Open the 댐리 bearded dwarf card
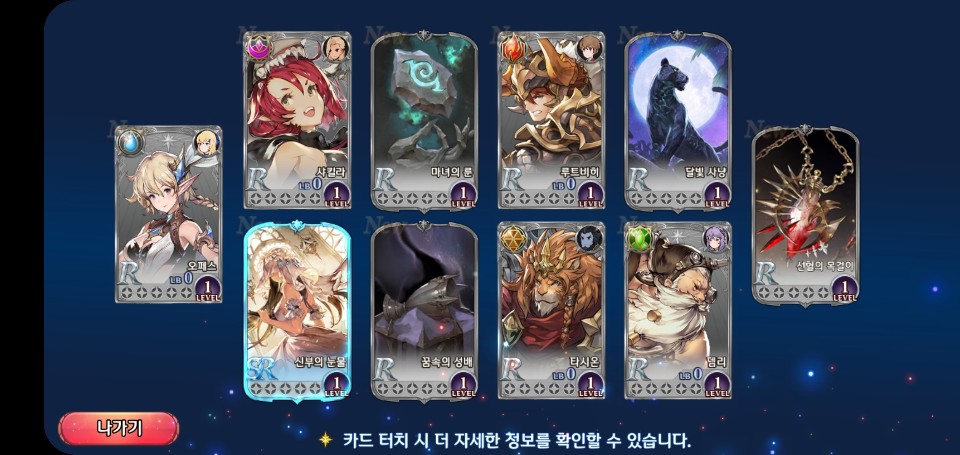This screenshot has width=960, height=455. pyautogui.click(x=678, y=310)
